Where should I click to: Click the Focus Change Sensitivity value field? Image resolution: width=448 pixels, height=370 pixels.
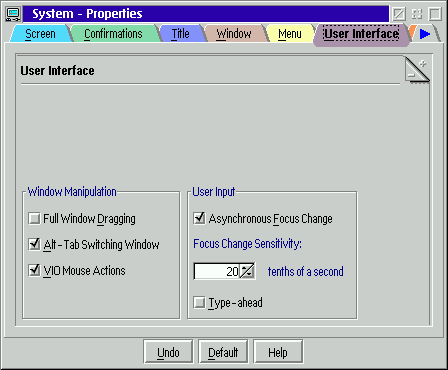point(217,271)
